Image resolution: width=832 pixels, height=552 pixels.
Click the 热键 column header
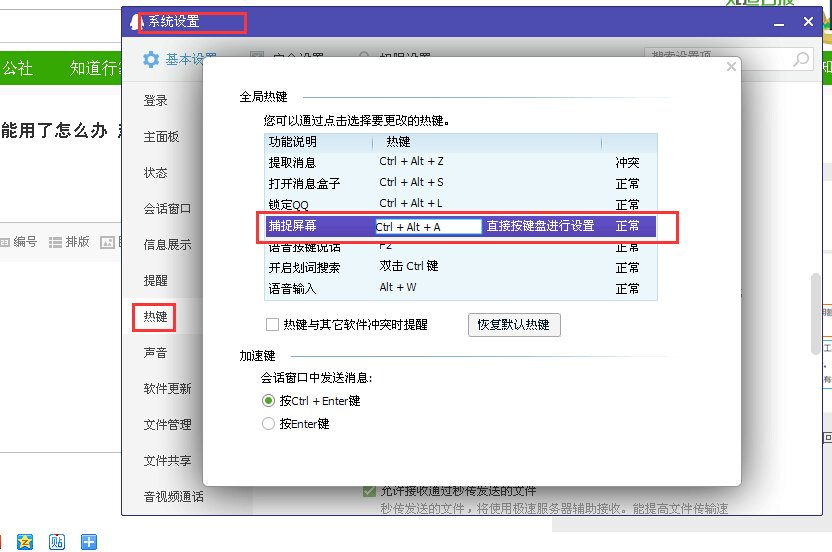click(x=398, y=142)
